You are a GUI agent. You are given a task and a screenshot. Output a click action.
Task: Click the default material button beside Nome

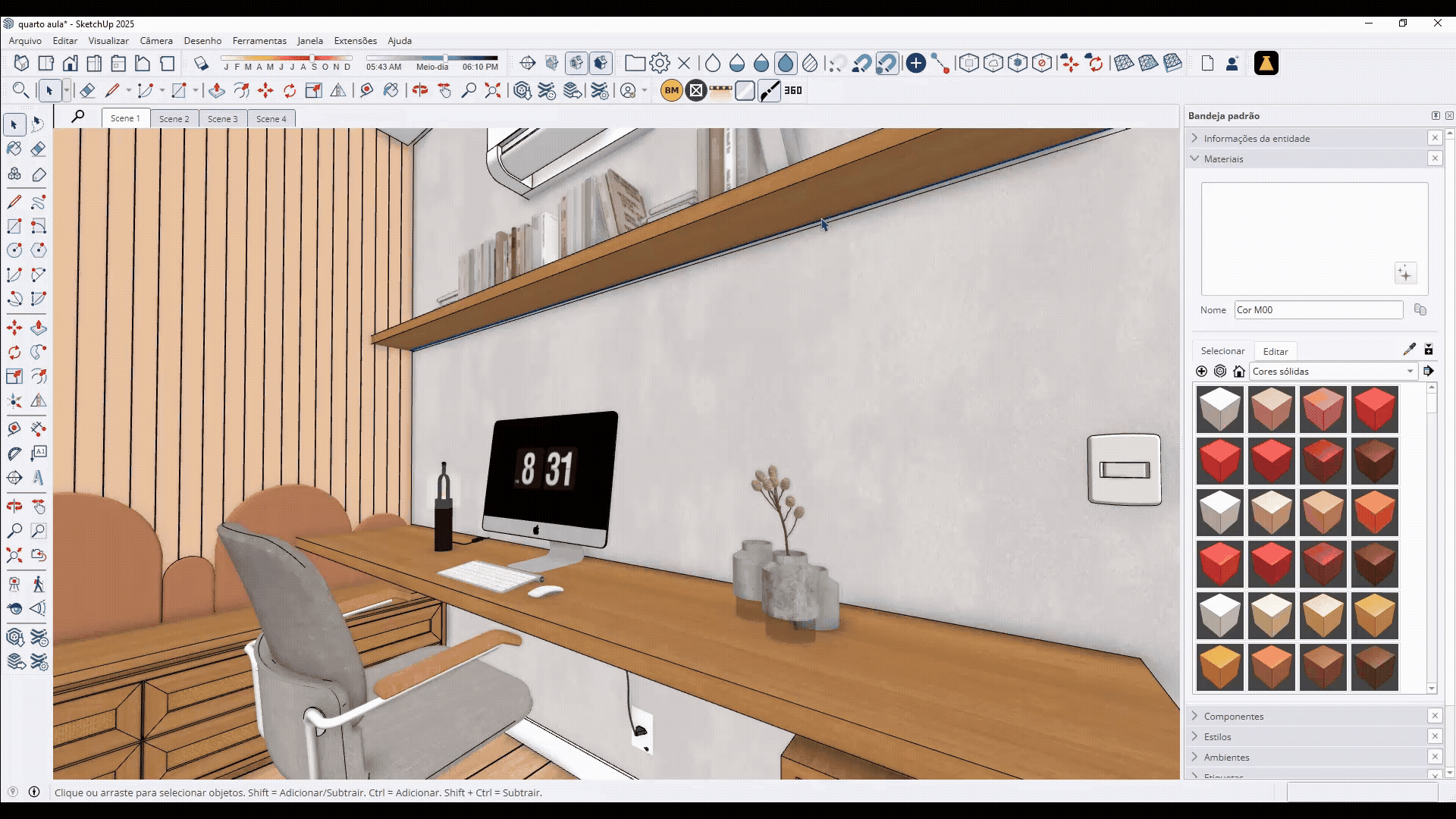tap(1420, 309)
